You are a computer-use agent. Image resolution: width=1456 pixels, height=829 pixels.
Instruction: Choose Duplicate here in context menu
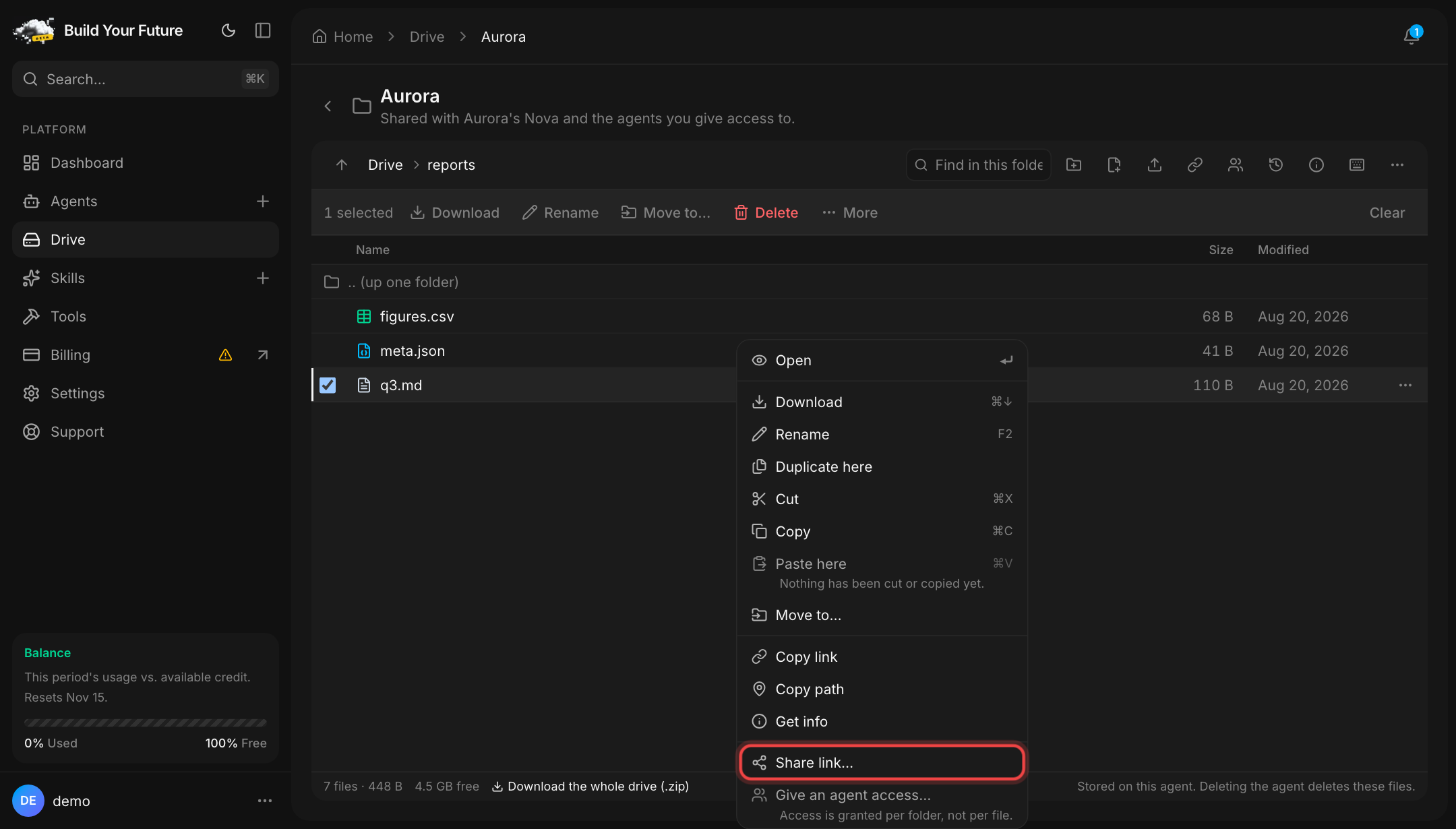coord(882,467)
